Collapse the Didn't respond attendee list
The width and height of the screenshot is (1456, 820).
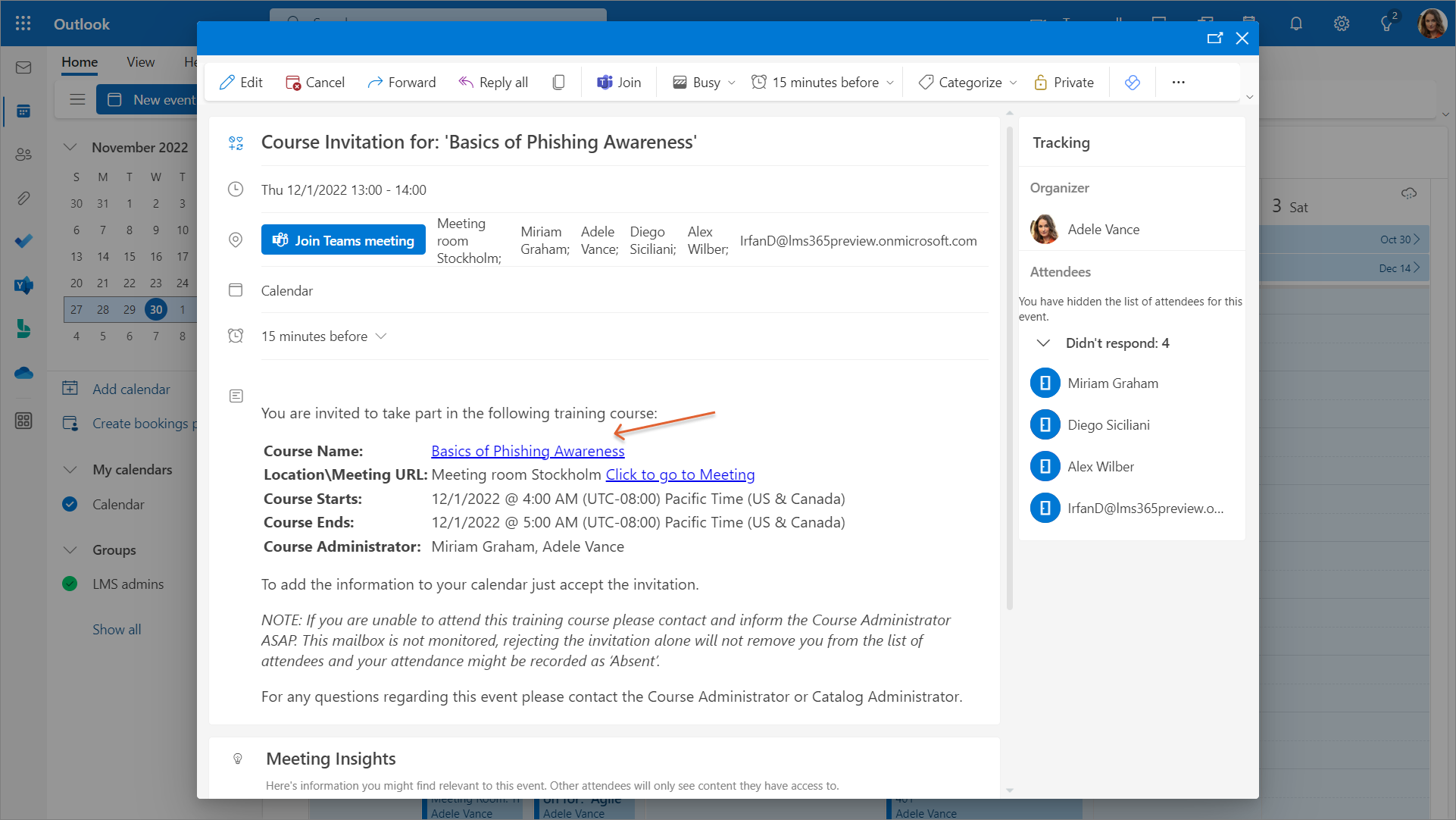tap(1043, 343)
